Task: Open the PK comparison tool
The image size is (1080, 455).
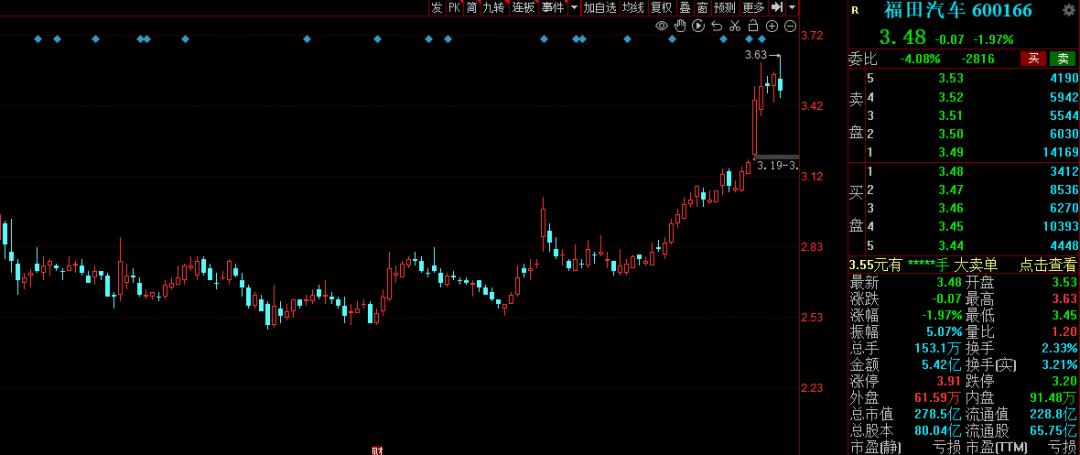Action: click(x=454, y=8)
